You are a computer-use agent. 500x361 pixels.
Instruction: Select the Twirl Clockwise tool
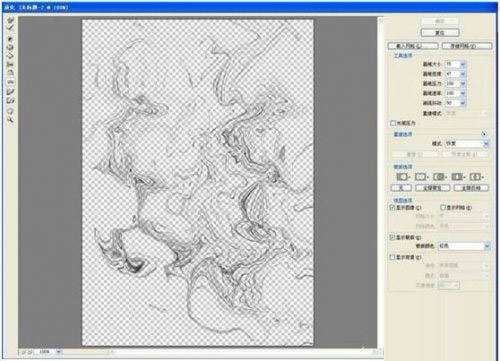pyautogui.click(x=10, y=39)
